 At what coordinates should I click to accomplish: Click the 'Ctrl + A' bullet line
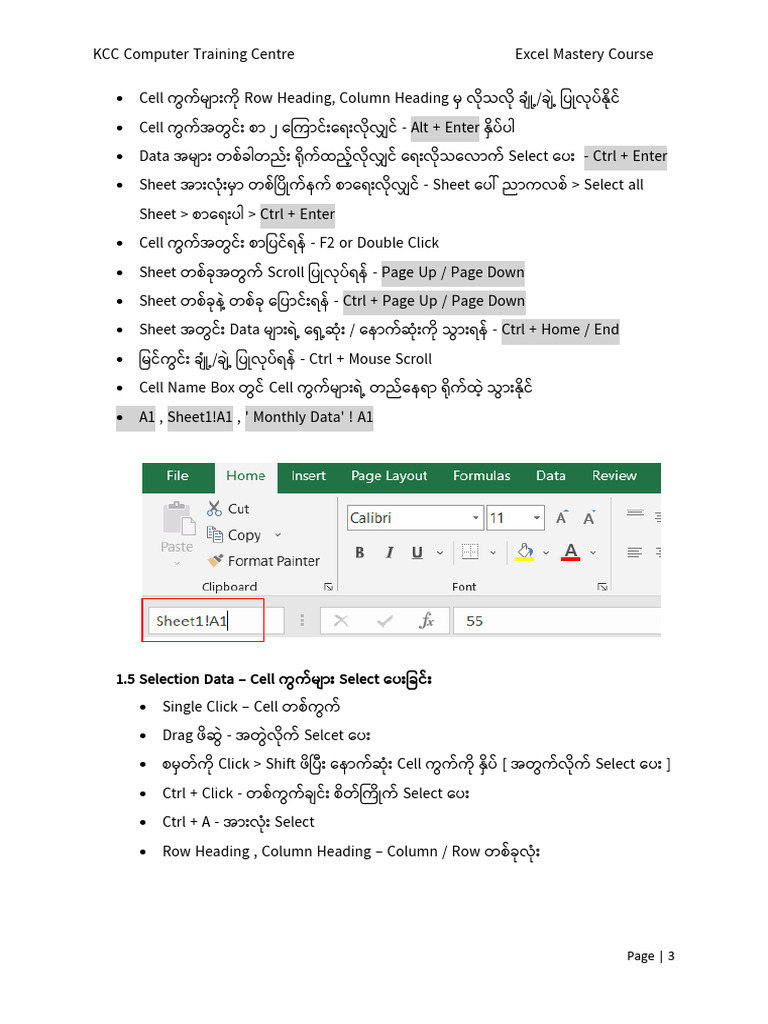tap(238, 822)
